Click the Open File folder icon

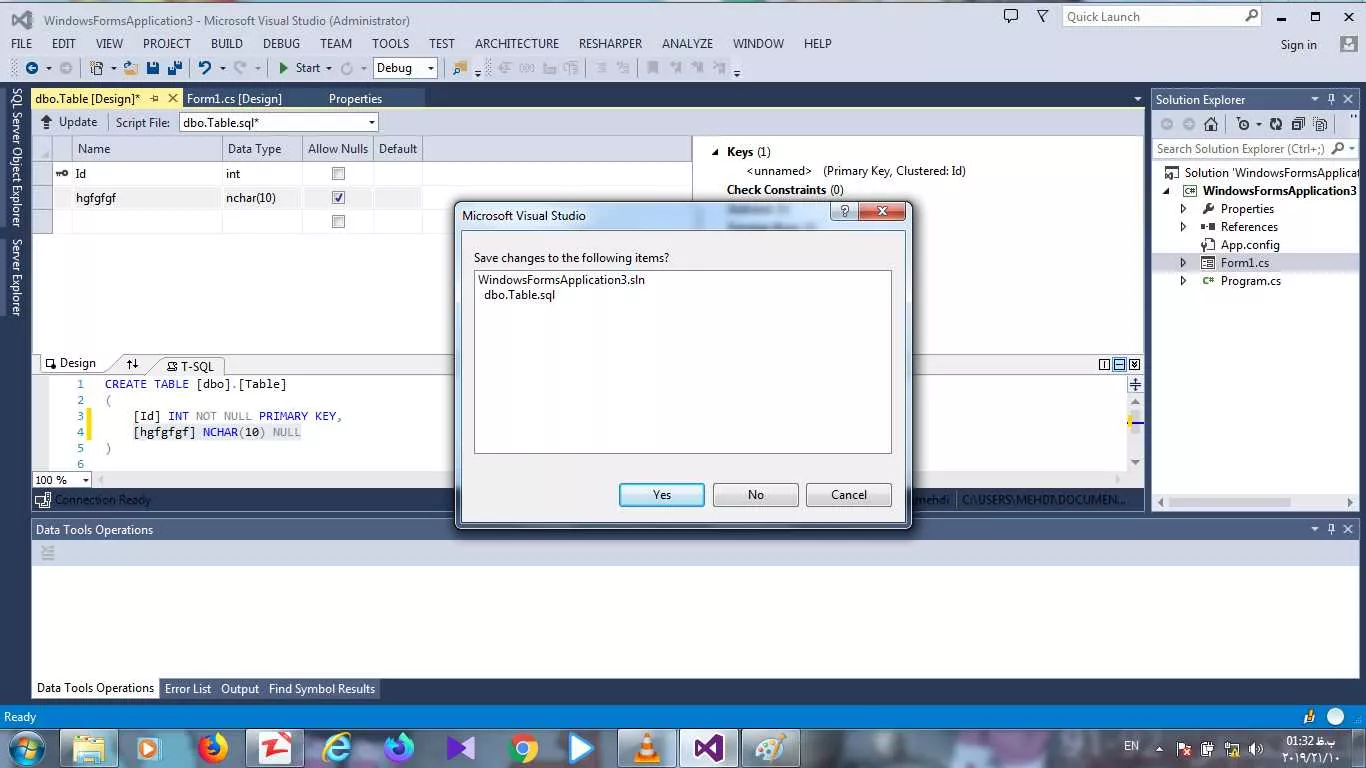[132, 68]
